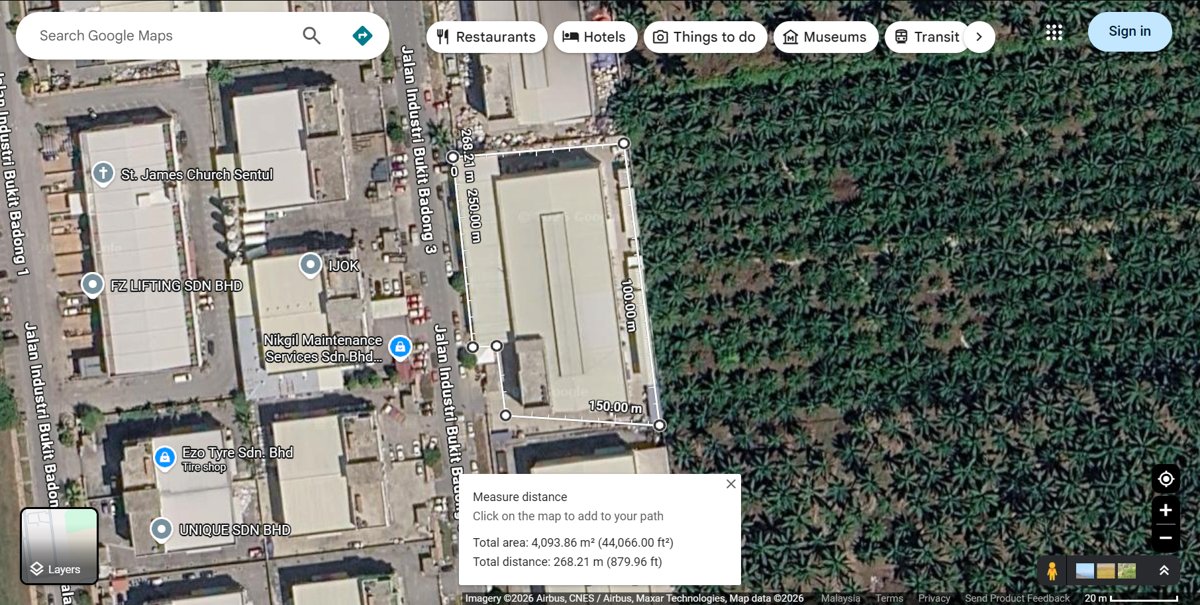Screen dimensions: 1200x605
Task: Toggle the Layers map type thumbnail
Action: pyautogui.click(x=59, y=546)
